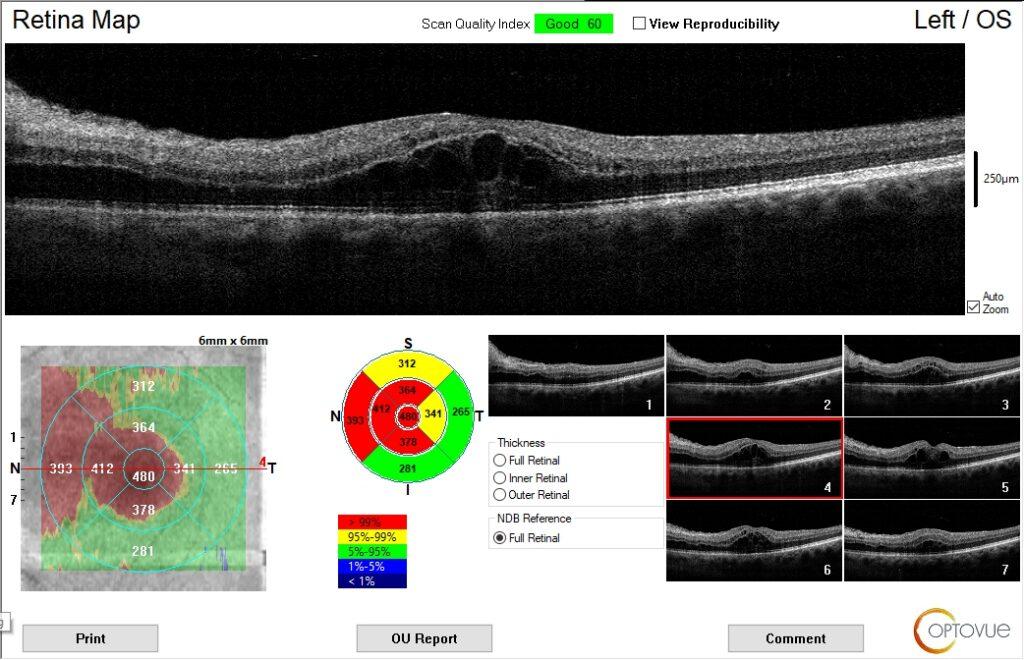Pick B-scan thumbnail number 6

click(x=753, y=539)
